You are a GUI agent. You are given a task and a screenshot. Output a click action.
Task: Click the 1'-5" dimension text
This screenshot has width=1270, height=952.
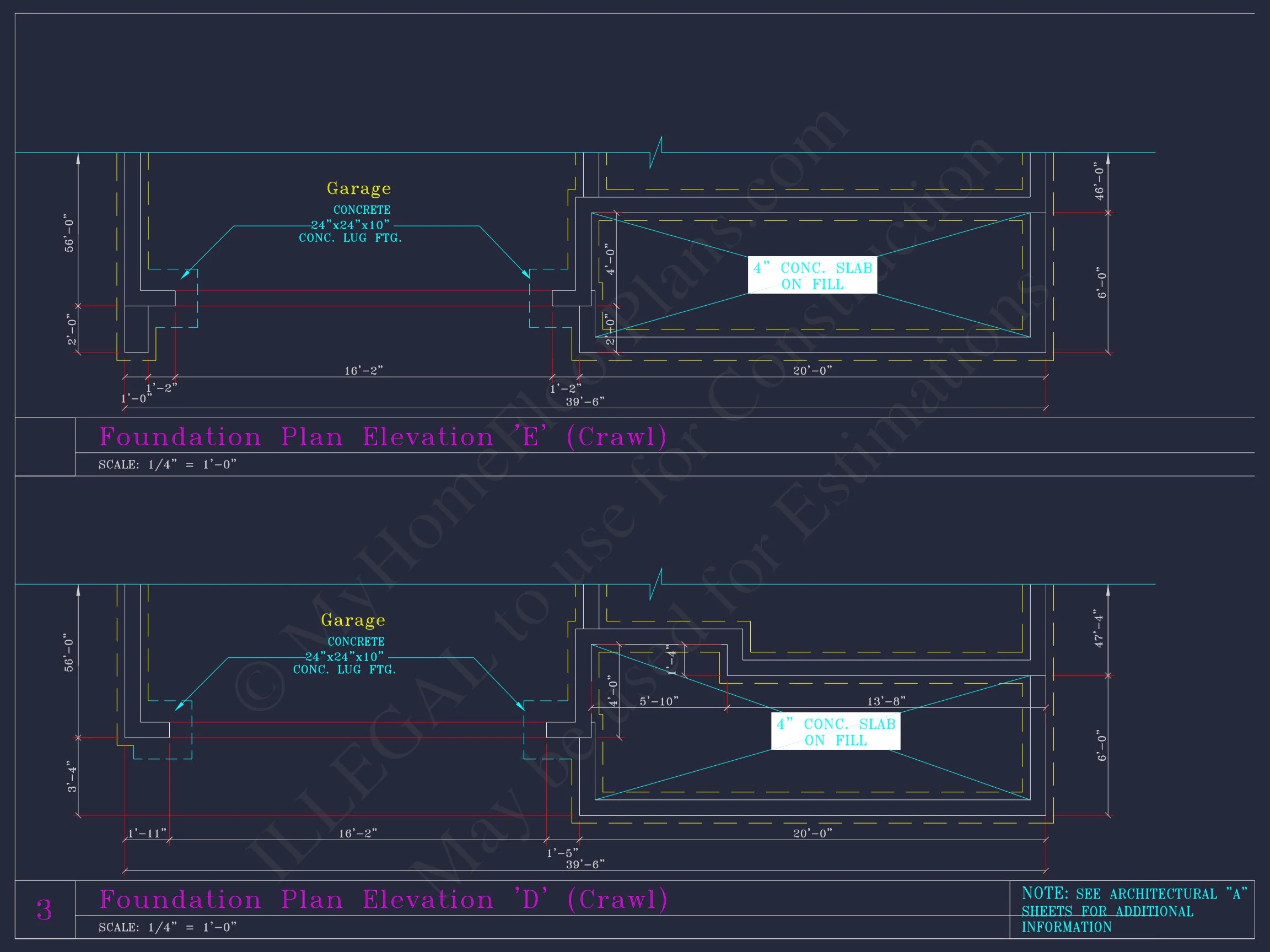pos(562,853)
